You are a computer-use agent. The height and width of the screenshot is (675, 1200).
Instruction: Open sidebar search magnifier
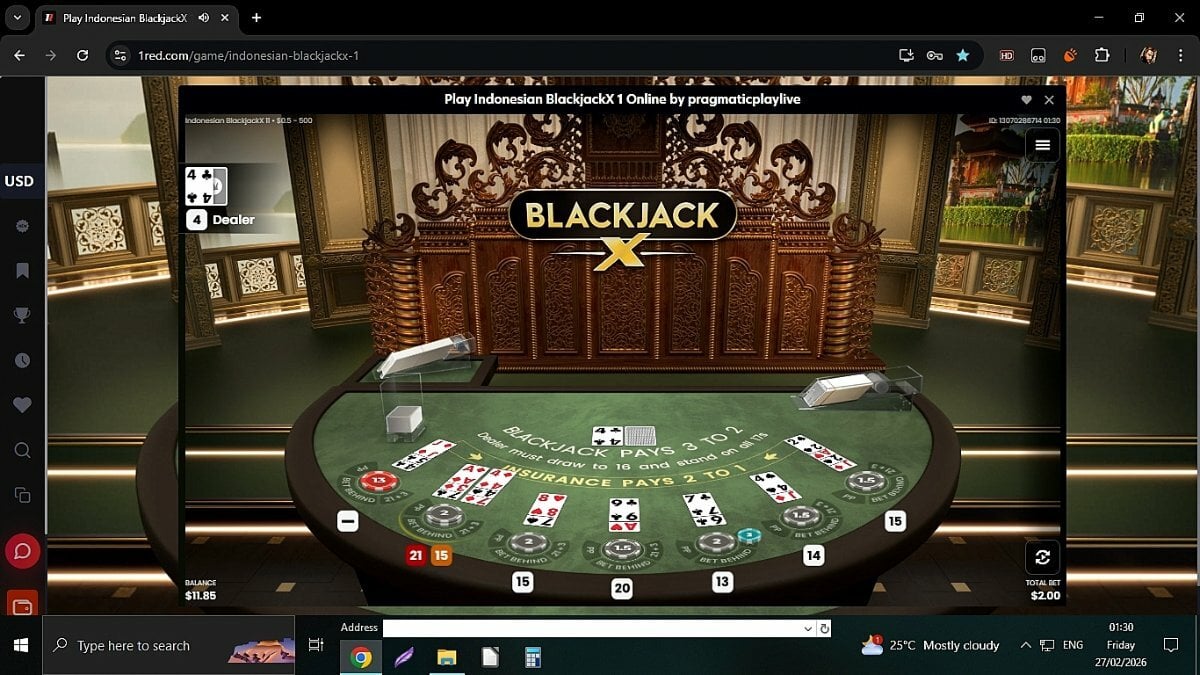click(22, 451)
